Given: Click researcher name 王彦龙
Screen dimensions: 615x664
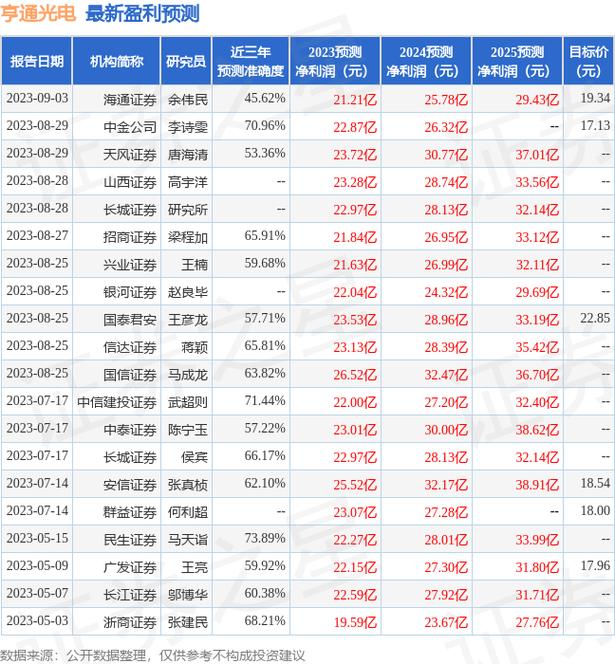Looking at the screenshot, I should click(188, 320).
